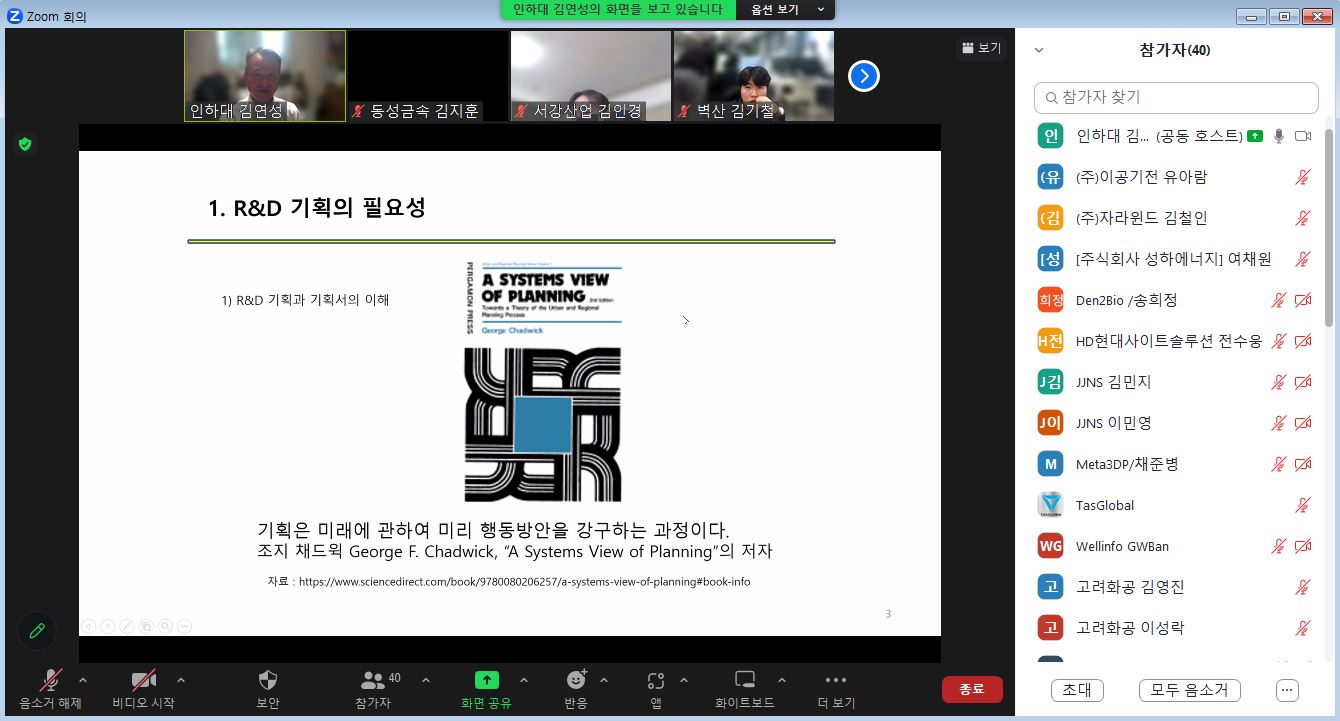Click the sciencedirect URL on slide
Viewport: 1340px width, 721px height.
click(x=524, y=581)
